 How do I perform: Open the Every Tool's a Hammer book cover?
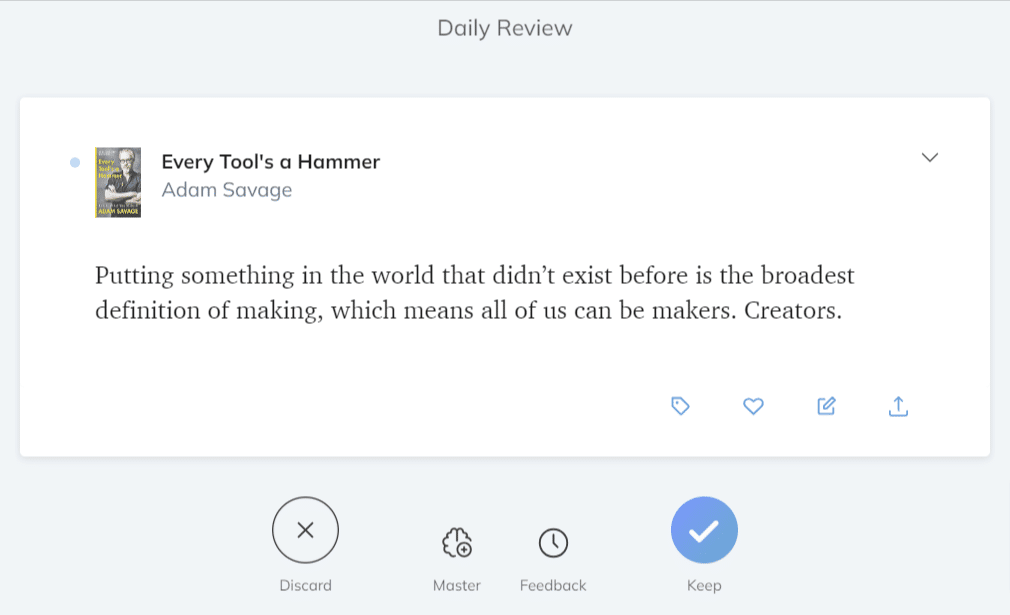(118, 182)
